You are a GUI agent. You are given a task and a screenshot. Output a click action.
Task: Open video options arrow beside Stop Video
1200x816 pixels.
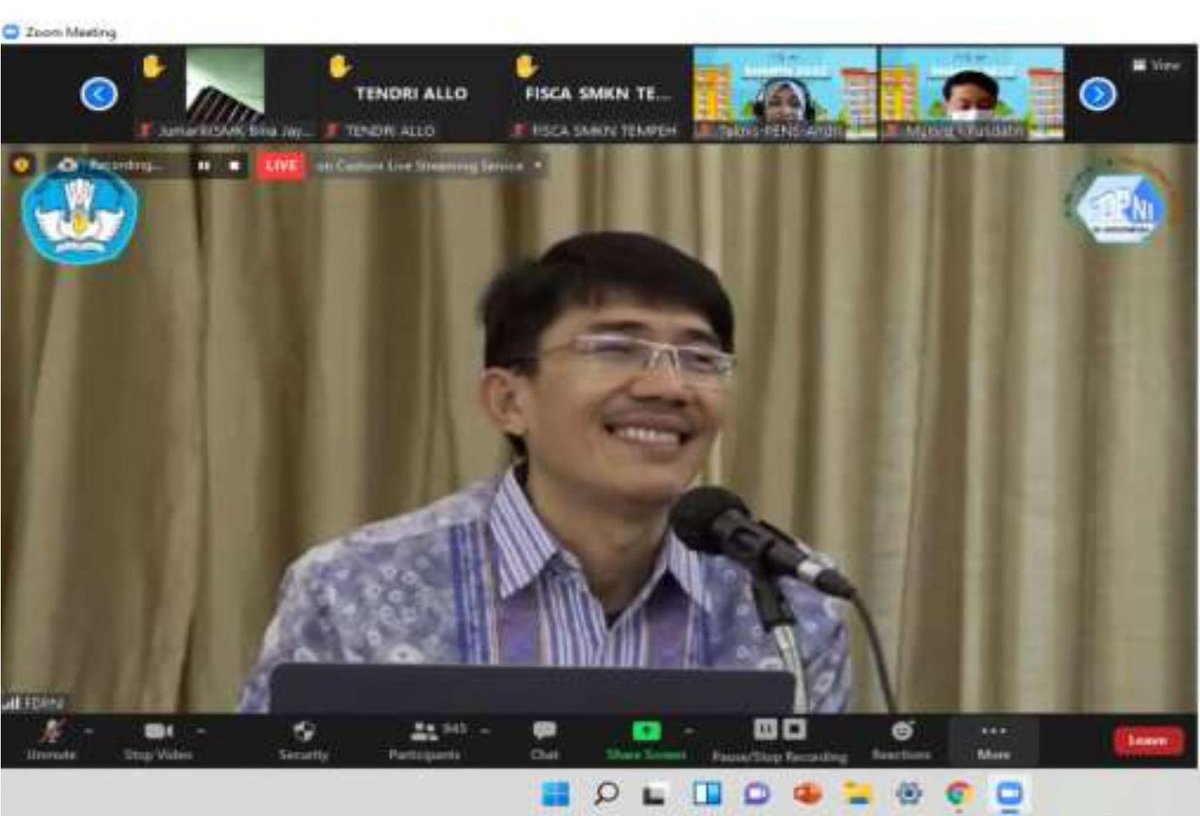tap(200, 731)
